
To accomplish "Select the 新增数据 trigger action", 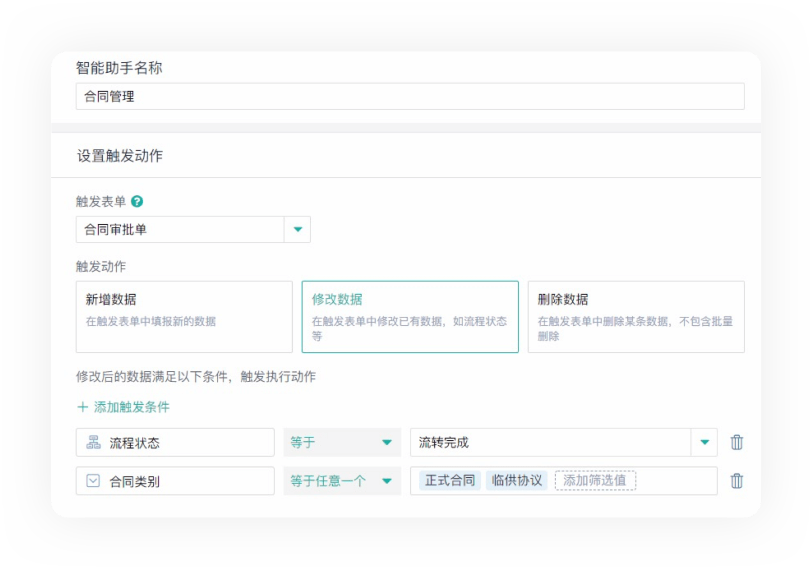I will pos(184,316).
